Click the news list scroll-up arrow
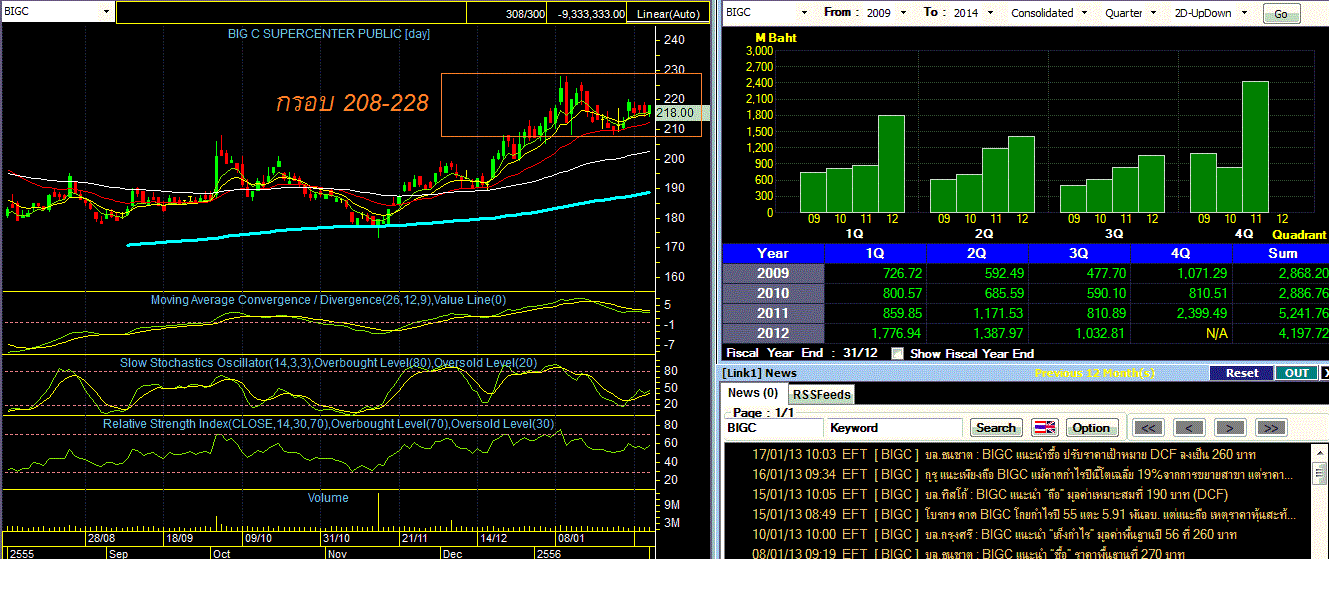 click(x=1320, y=451)
